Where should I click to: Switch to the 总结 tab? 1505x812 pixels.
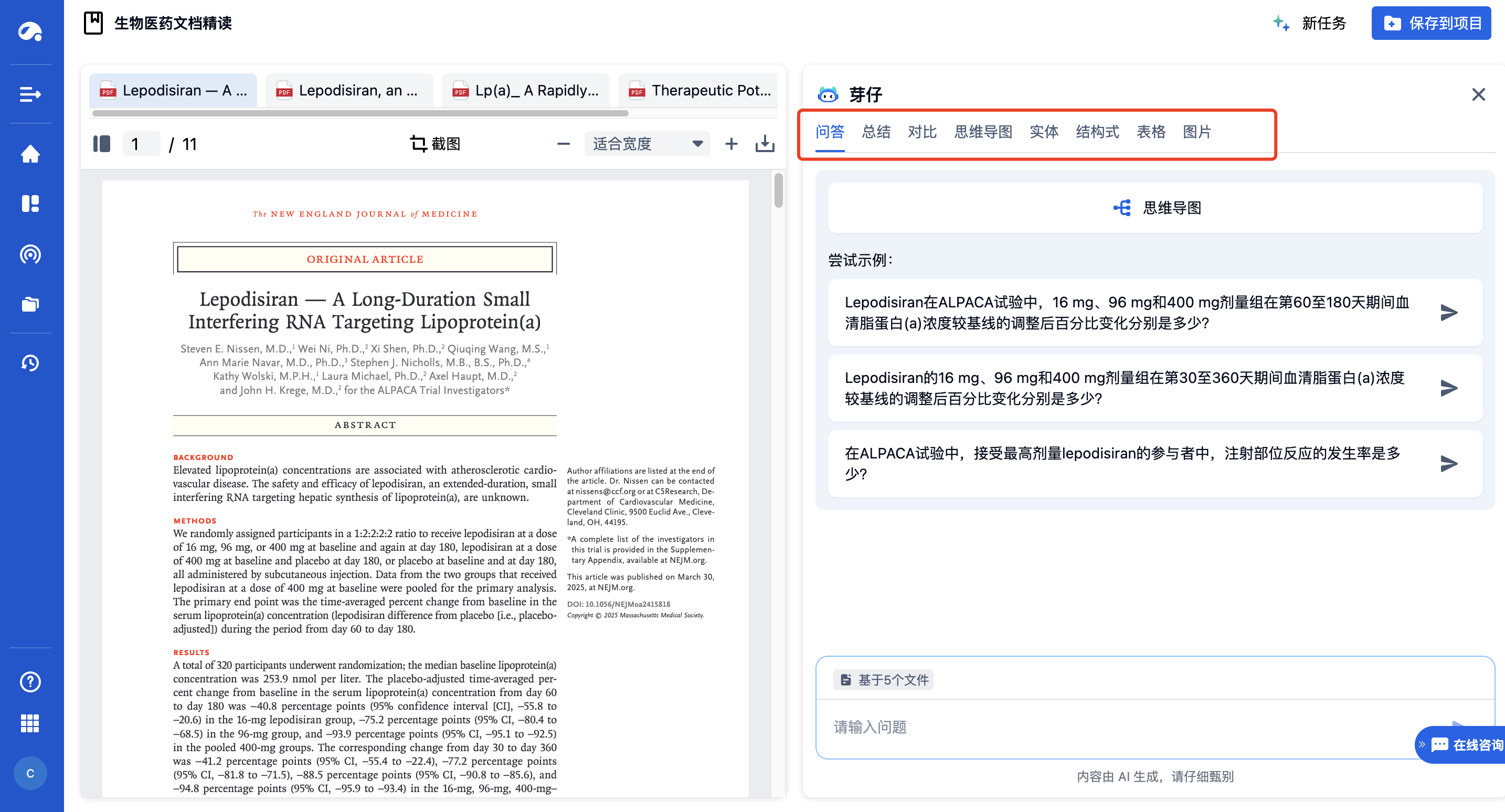pos(876,132)
